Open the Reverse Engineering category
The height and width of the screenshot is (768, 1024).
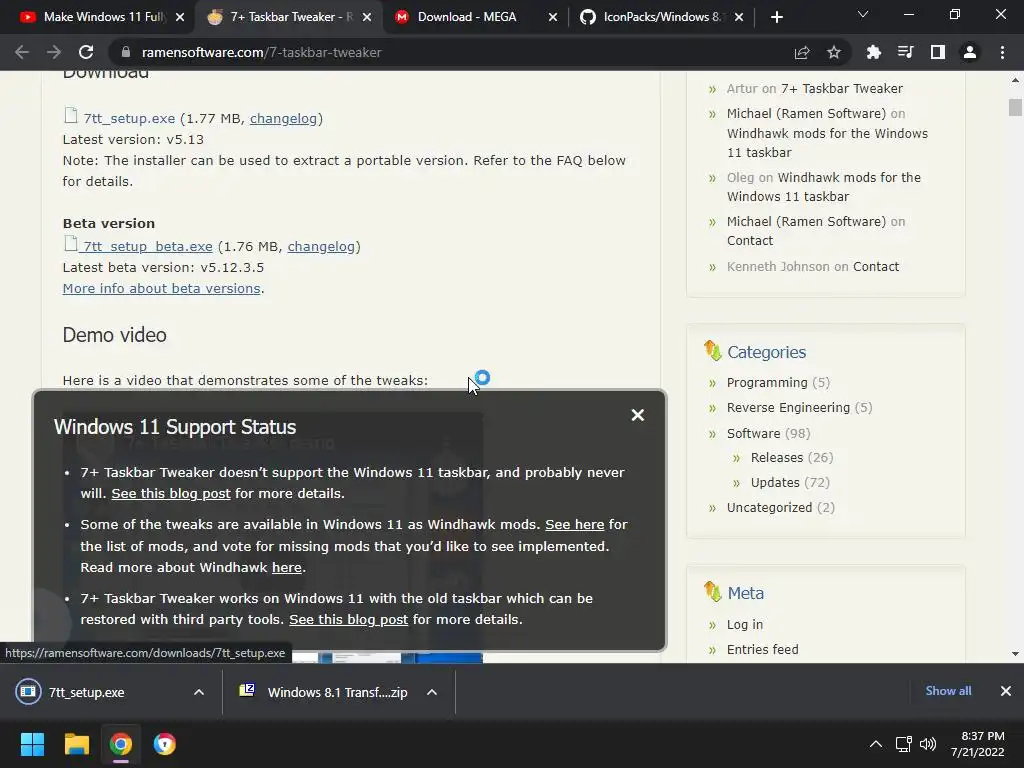(x=788, y=408)
